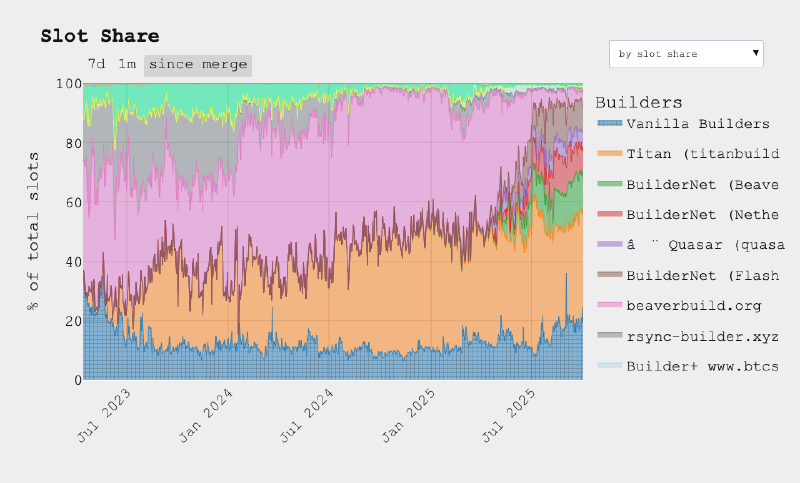The width and height of the screenshot is (800, 483).
Task: Open the 'by slot share' dropdown
Action: click(685, 54)
